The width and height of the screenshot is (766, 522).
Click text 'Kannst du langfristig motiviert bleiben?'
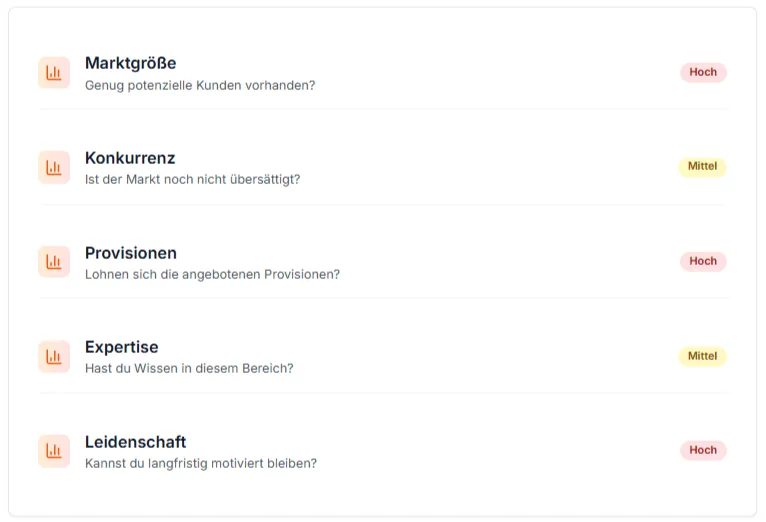click(201, 463)
